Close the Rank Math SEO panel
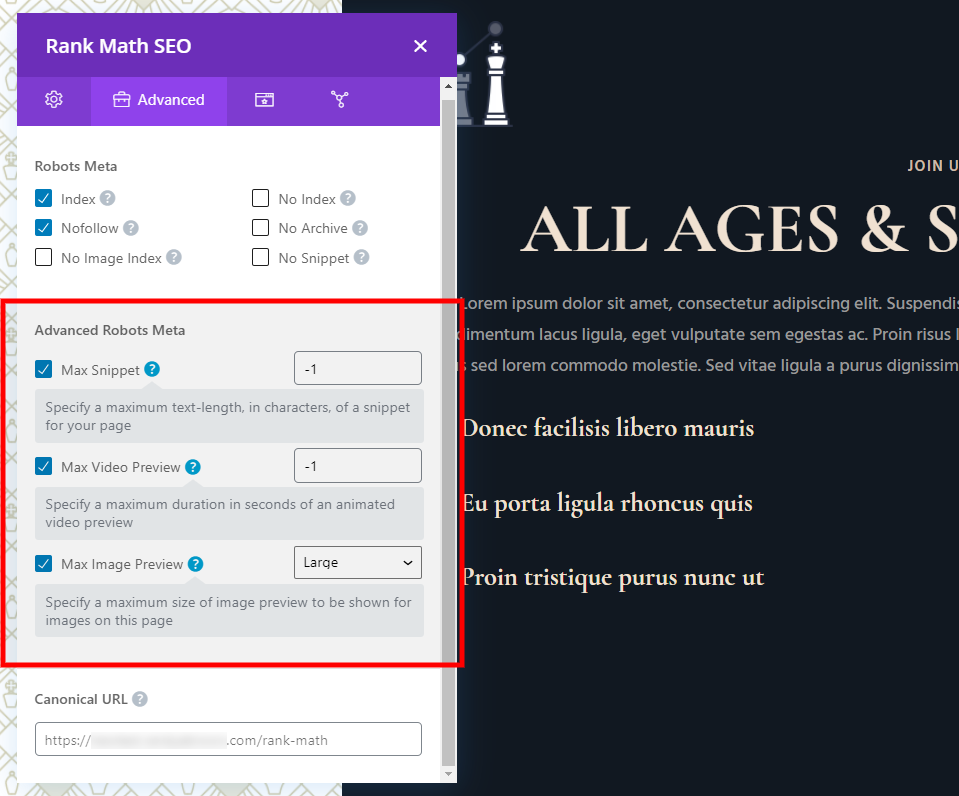Image resolution: width=959 pixels, height=796 pixels. click(x=420, y=46)
